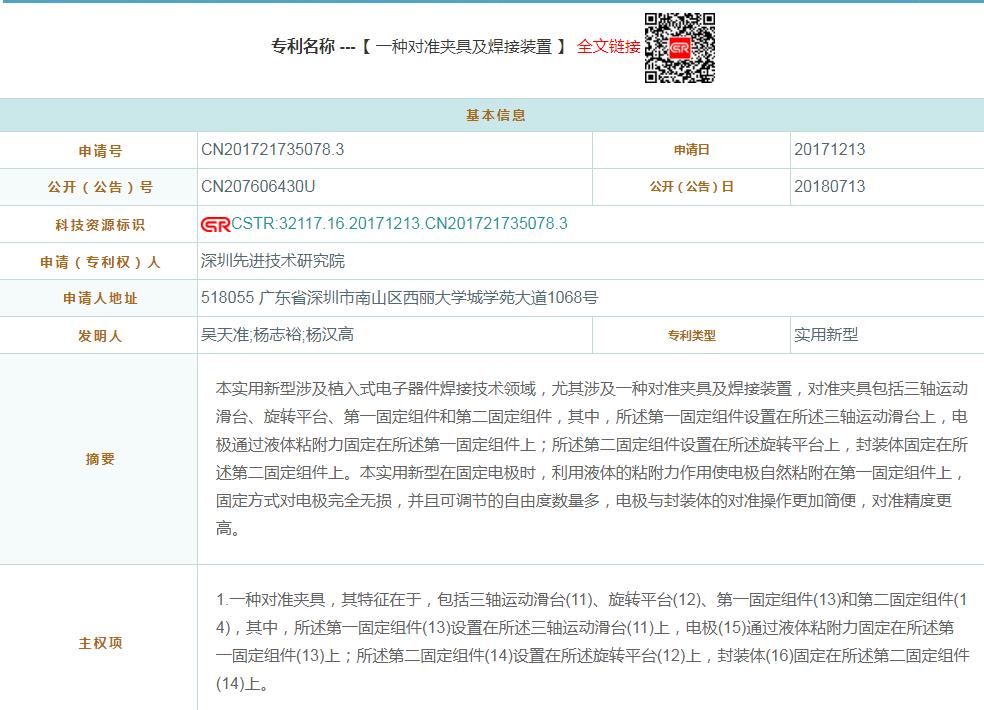Click the application date value 20171213
Viewport: 984px width, 710px height.
tap(830, 150)
